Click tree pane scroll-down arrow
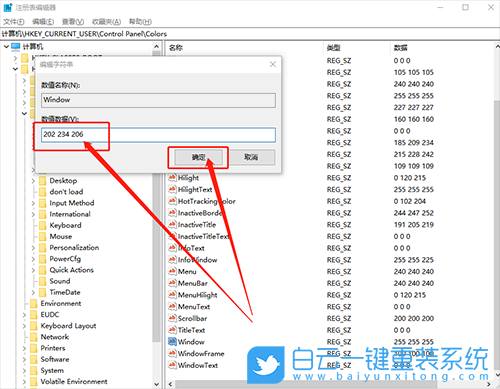 pyautogui.click(x=157, y=384)
